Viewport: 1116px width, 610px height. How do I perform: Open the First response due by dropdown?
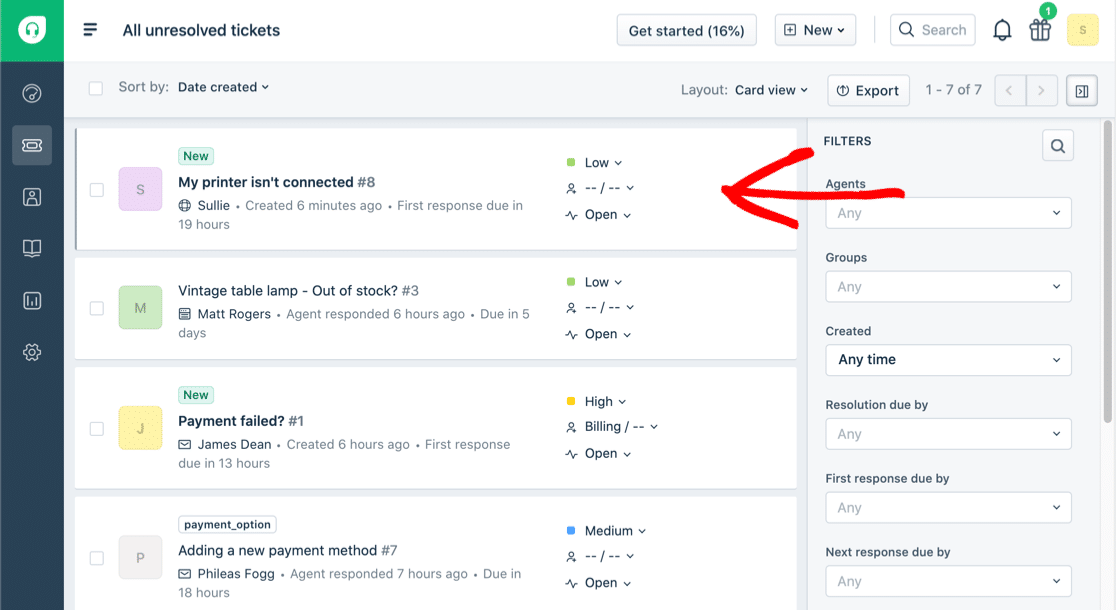point(948,508)
